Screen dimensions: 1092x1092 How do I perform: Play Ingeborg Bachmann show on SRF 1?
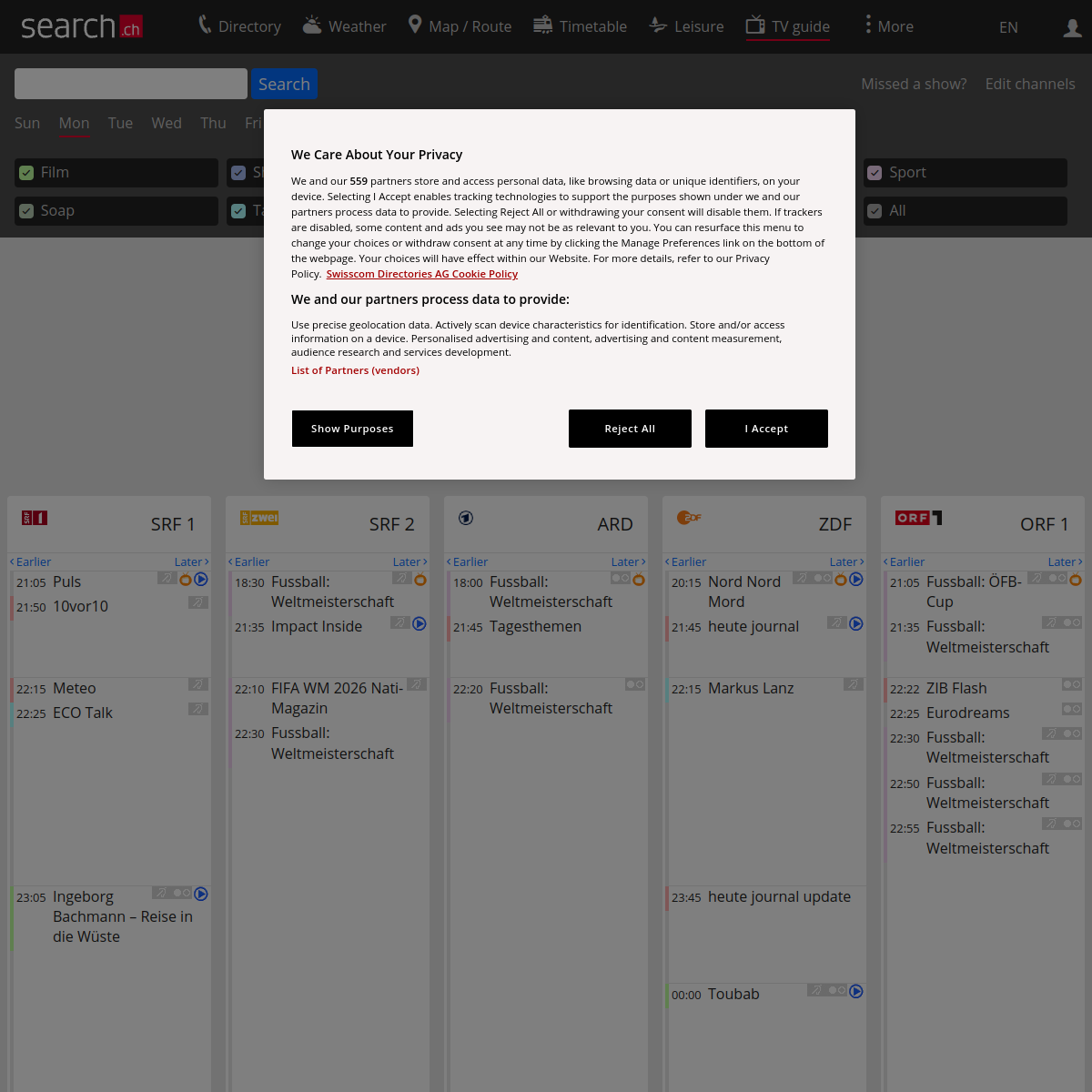pos(201,894)
